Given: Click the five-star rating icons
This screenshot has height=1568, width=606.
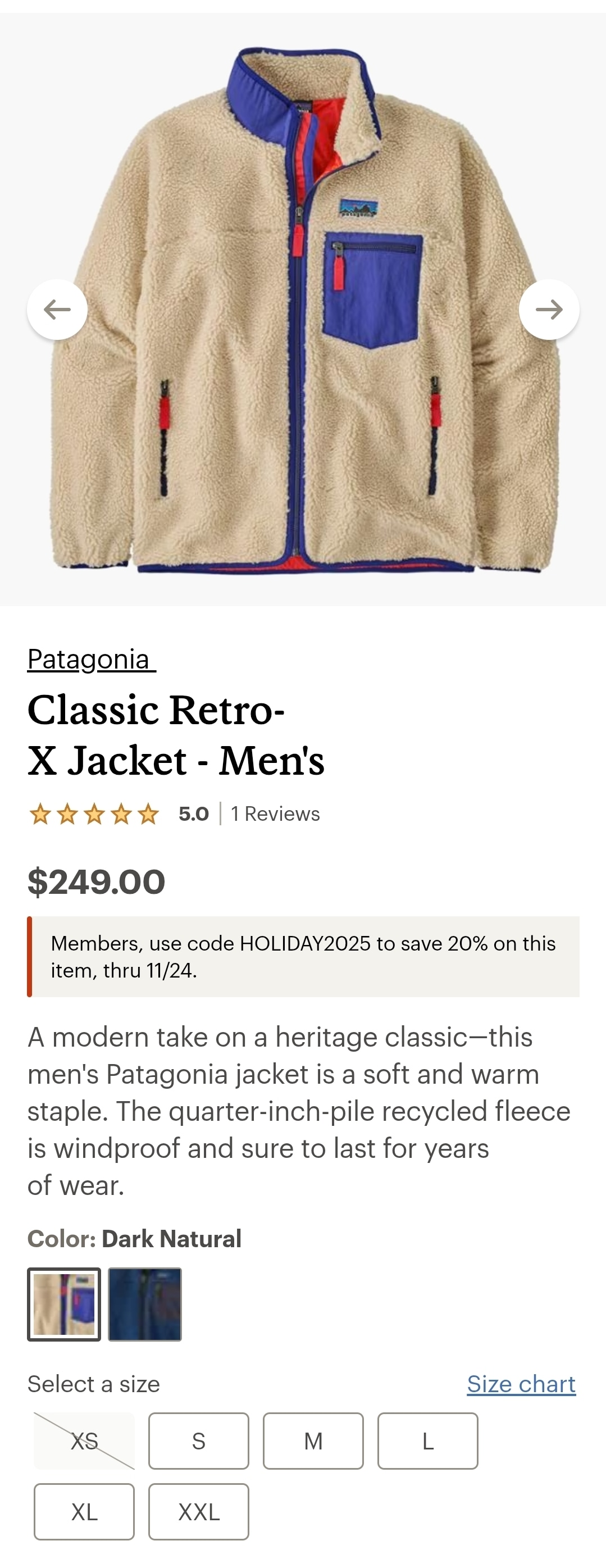Looking at the screenshot, I should 94,814.
